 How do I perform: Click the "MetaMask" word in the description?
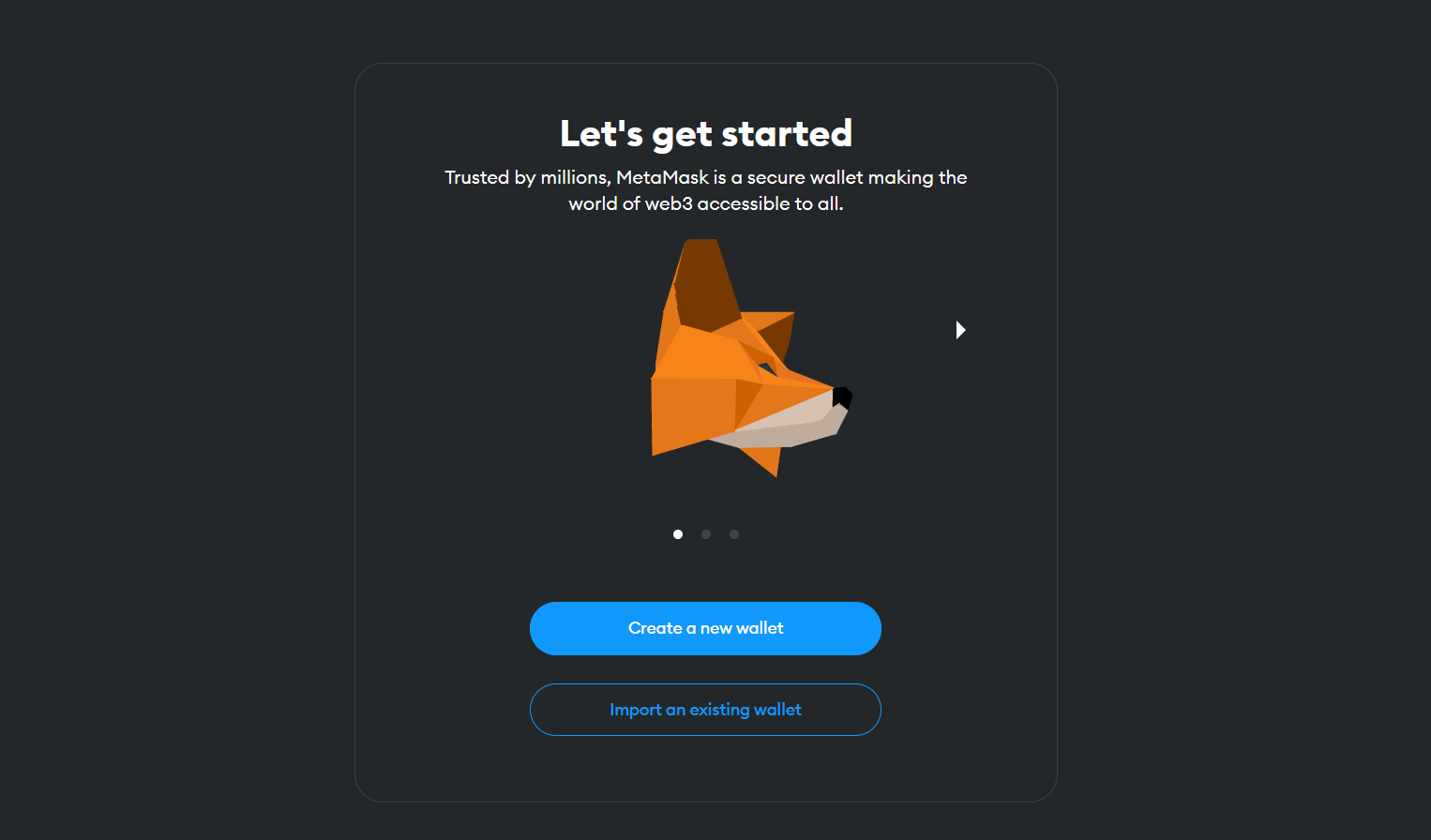(662, 177)
